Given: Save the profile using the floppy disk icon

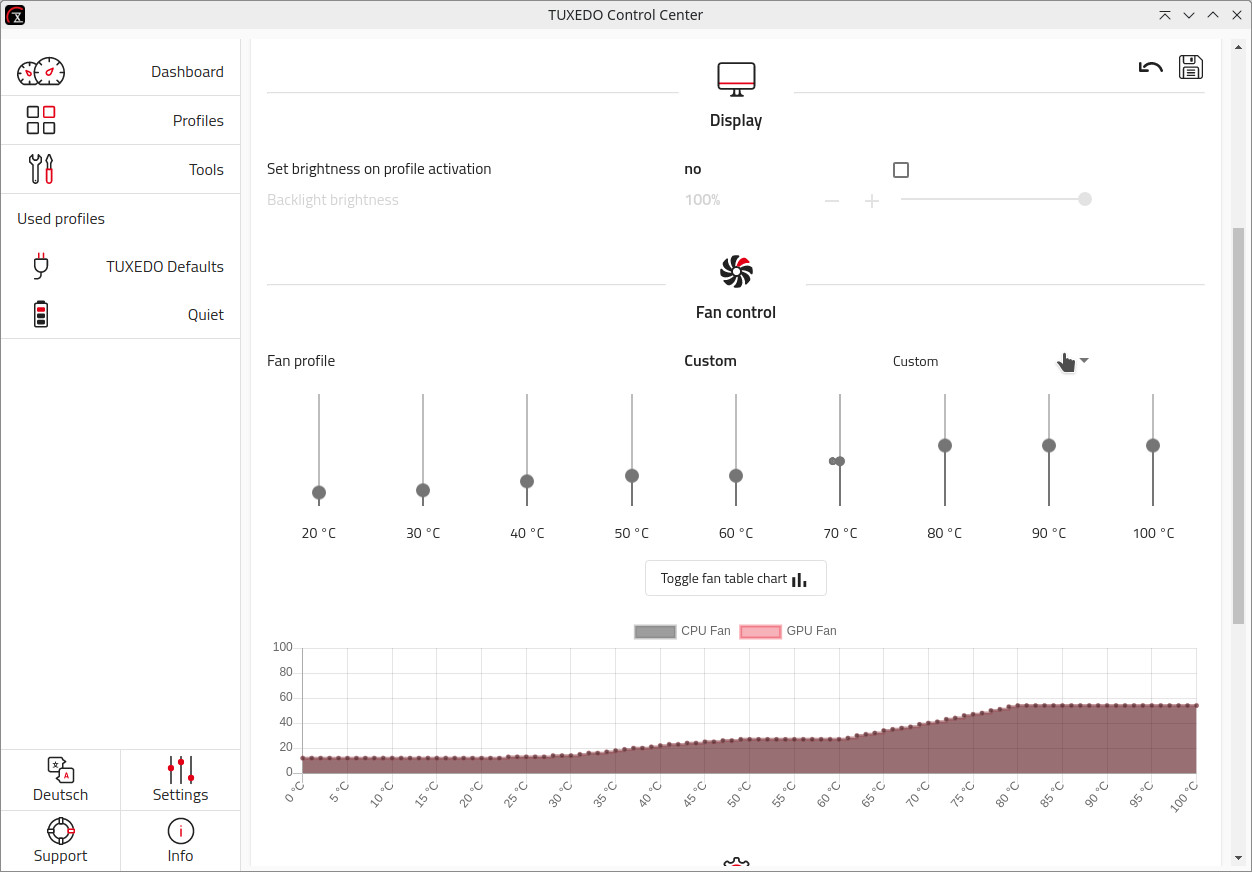Looking at the screenshot, I should coord(1190,66).
